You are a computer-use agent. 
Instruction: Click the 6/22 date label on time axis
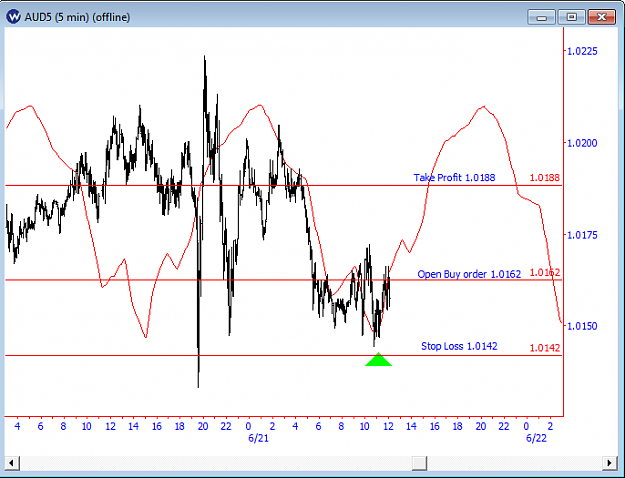(x=536, y=439)
